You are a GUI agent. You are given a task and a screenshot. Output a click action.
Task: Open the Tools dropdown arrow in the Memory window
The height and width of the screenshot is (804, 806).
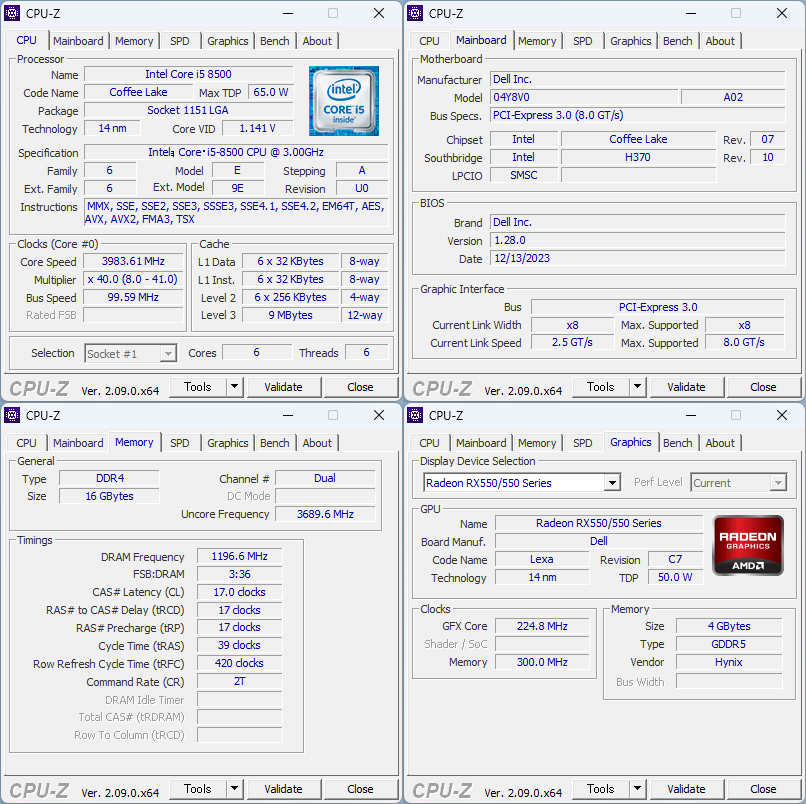234,789
